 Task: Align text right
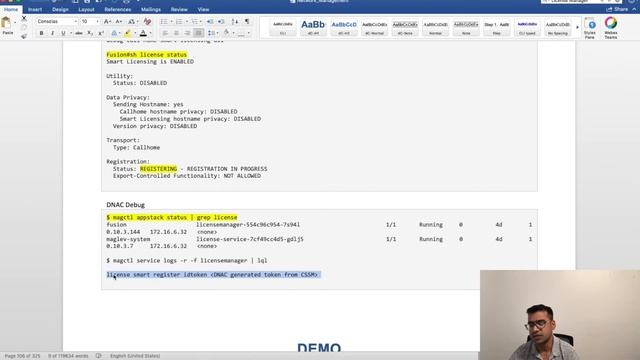[x=187, y=33]
